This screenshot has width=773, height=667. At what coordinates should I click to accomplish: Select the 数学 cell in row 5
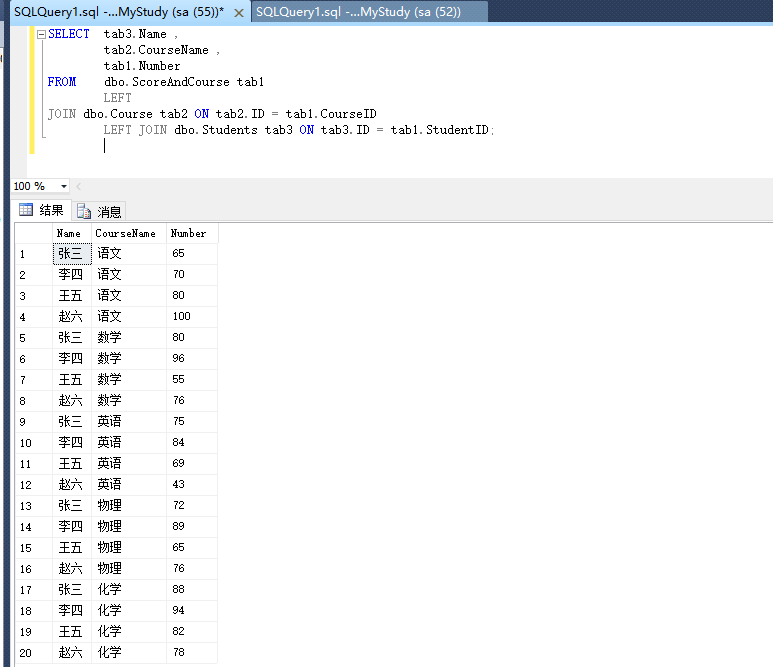click(x=129, y=338)
